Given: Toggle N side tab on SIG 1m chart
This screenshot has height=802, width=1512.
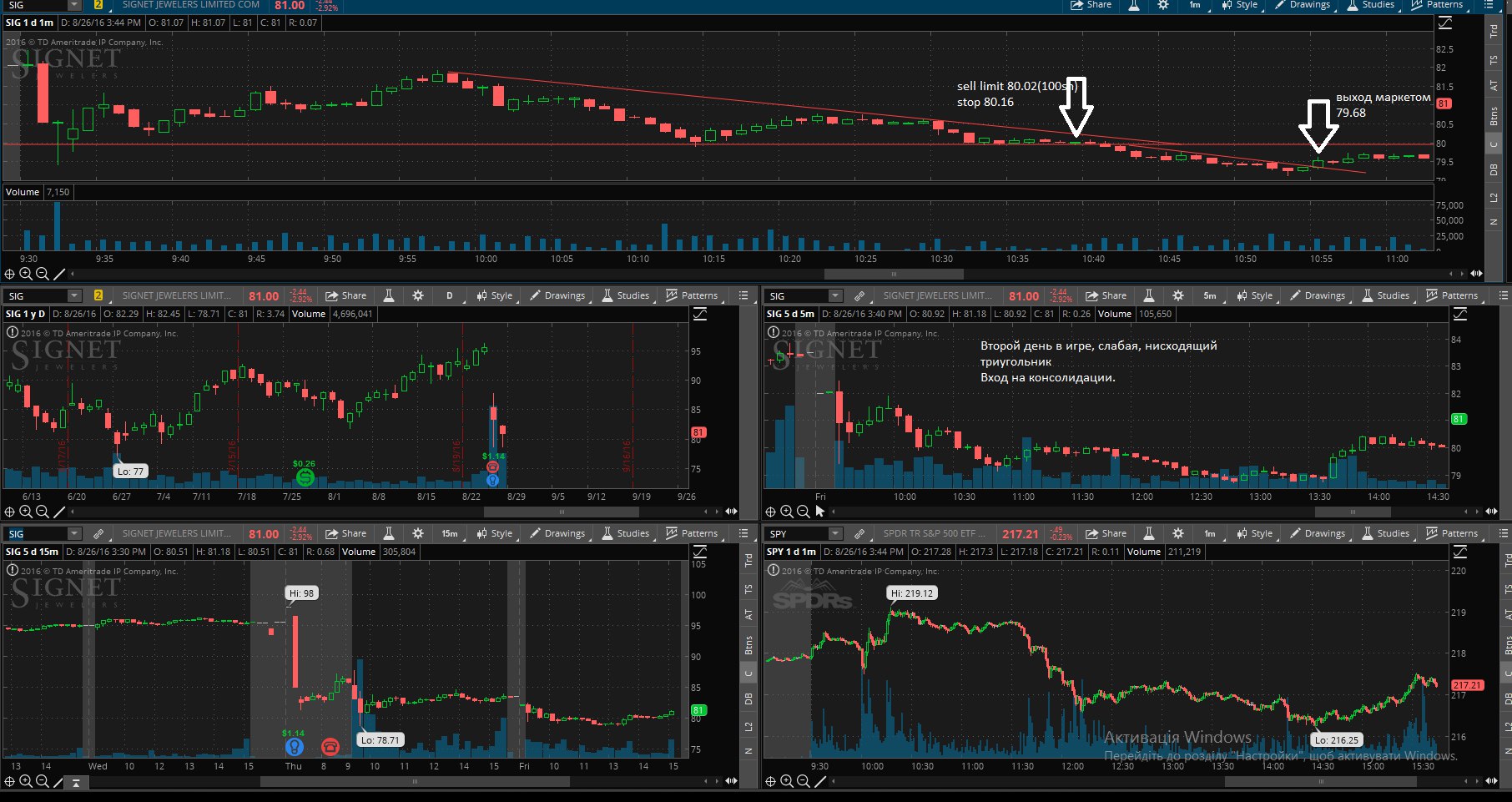Looking at the screenshot, I should point(1494,222).
